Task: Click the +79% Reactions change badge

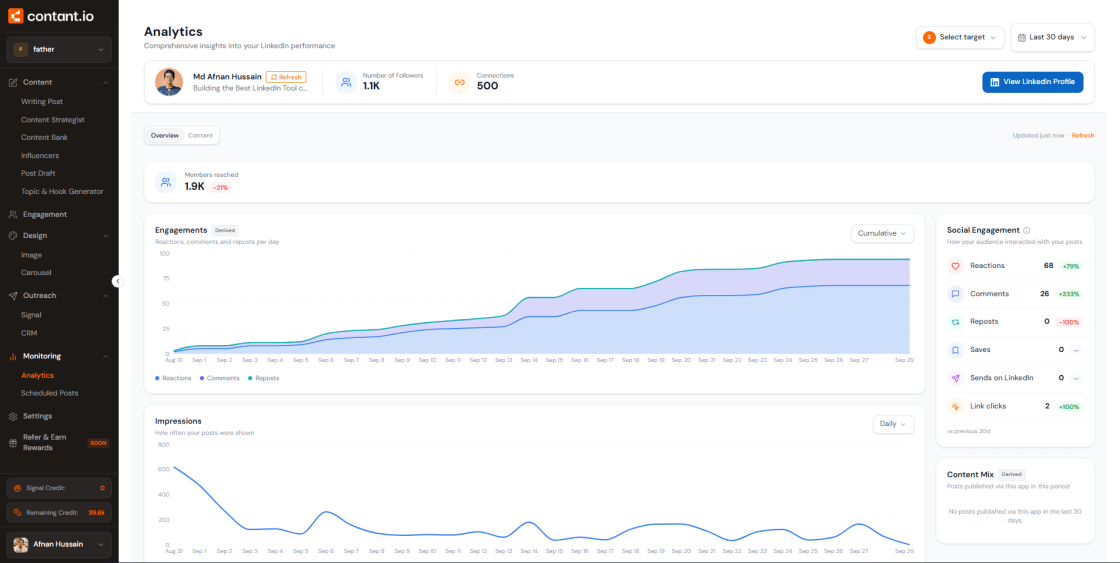Action: 1071,266
